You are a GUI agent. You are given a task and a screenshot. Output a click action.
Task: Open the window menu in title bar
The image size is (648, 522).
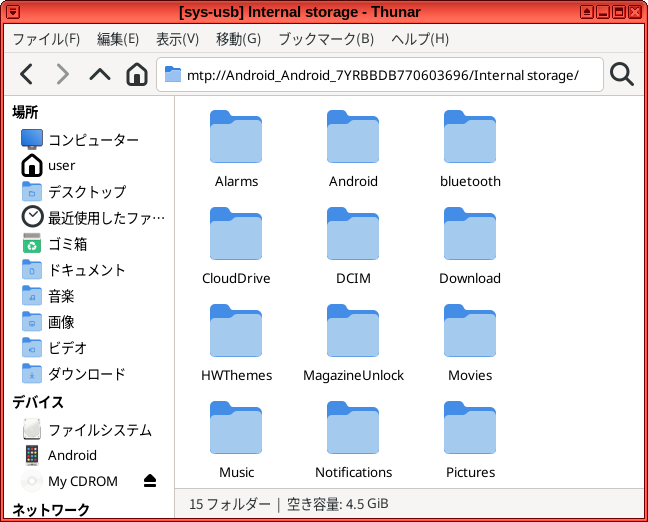(13, 12)
